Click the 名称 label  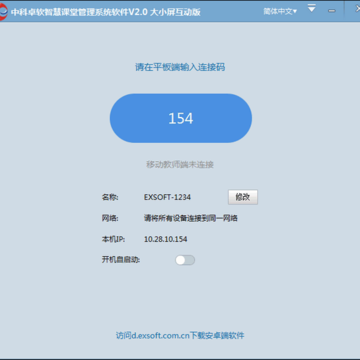click(x=110, y=197)
